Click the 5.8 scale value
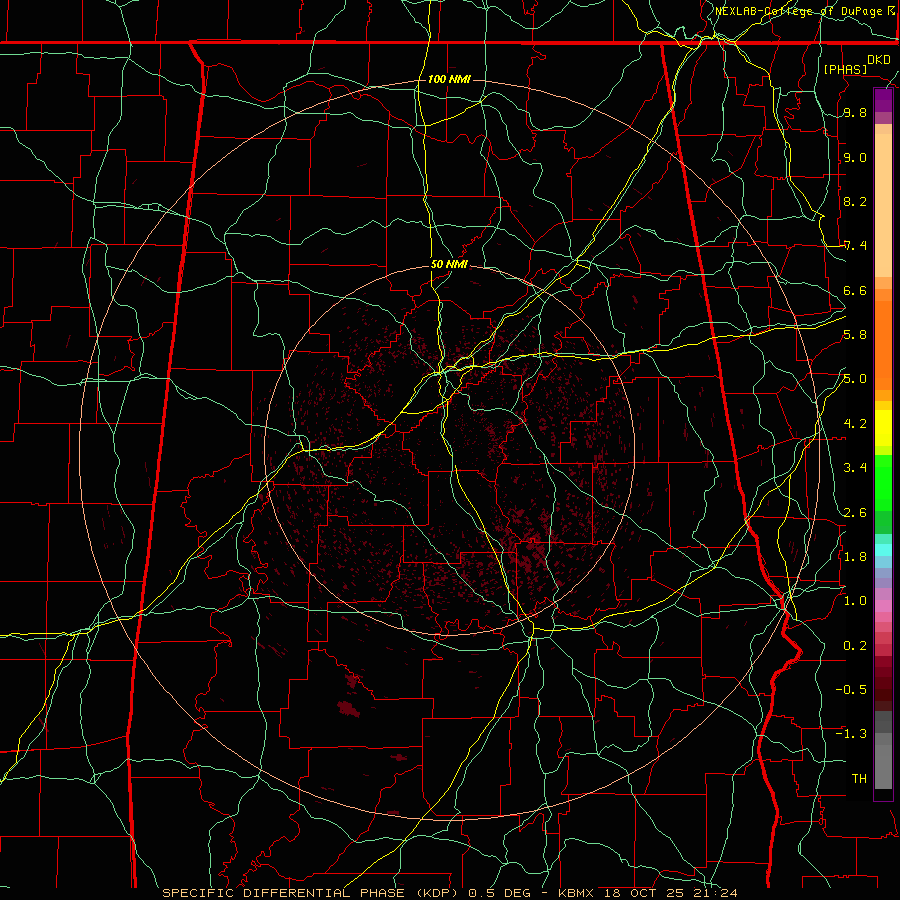900x900 pixels. coord(855,335)
